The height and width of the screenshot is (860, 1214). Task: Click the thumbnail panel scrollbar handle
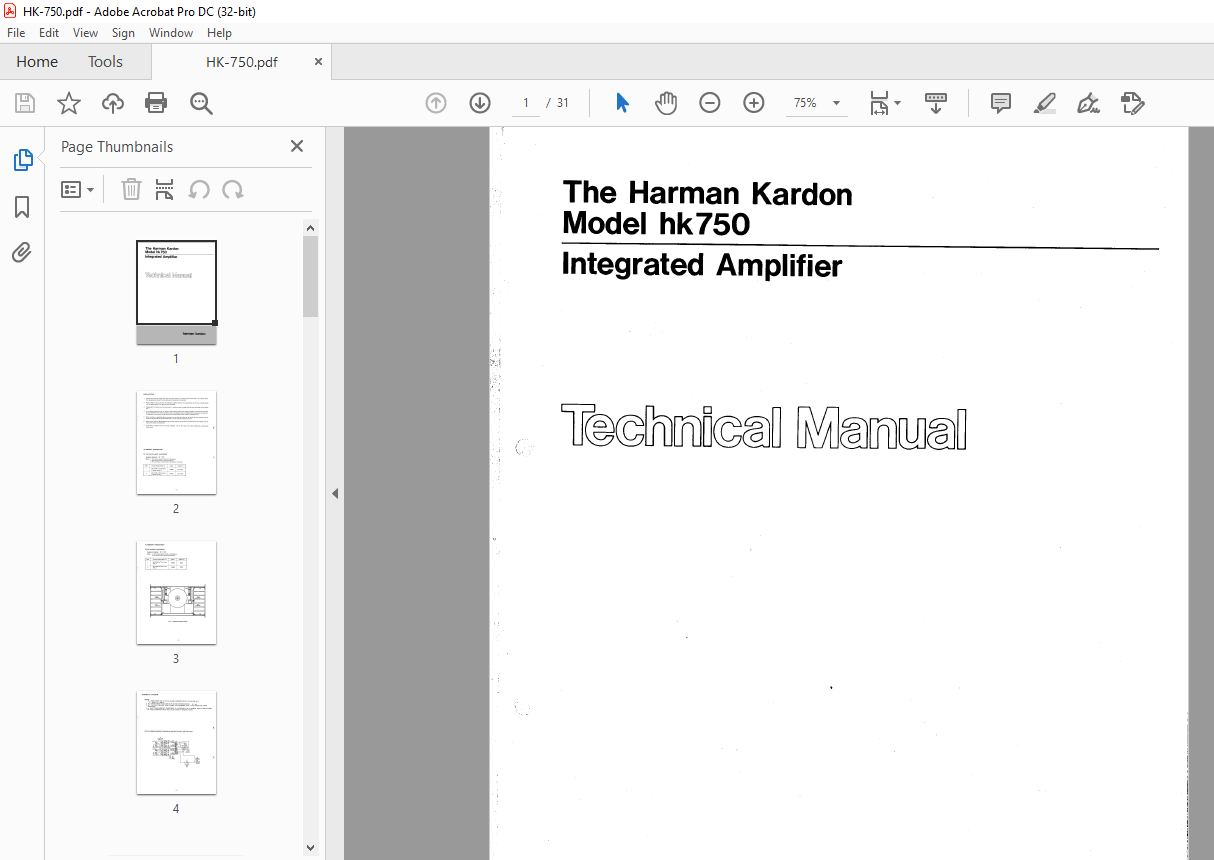(311, 276)
